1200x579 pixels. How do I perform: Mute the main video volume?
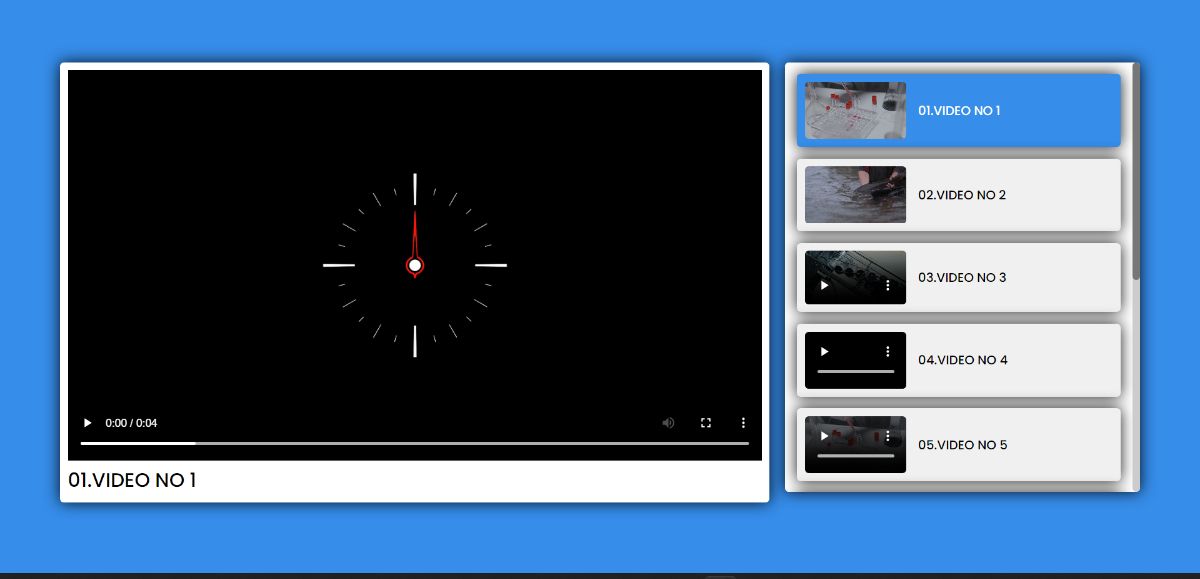pyautogui.click(x=668, y=423)
